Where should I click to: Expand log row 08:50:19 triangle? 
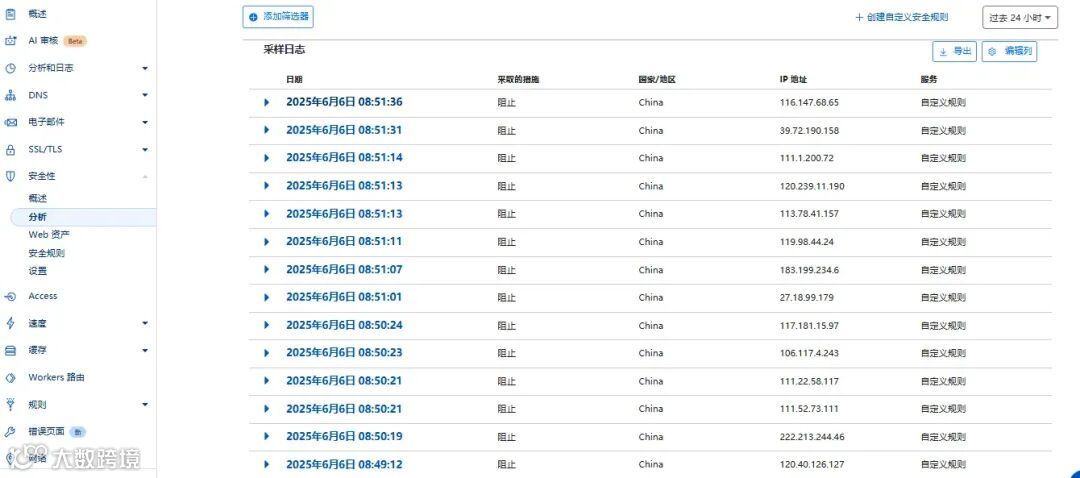(x=267, y=437)
